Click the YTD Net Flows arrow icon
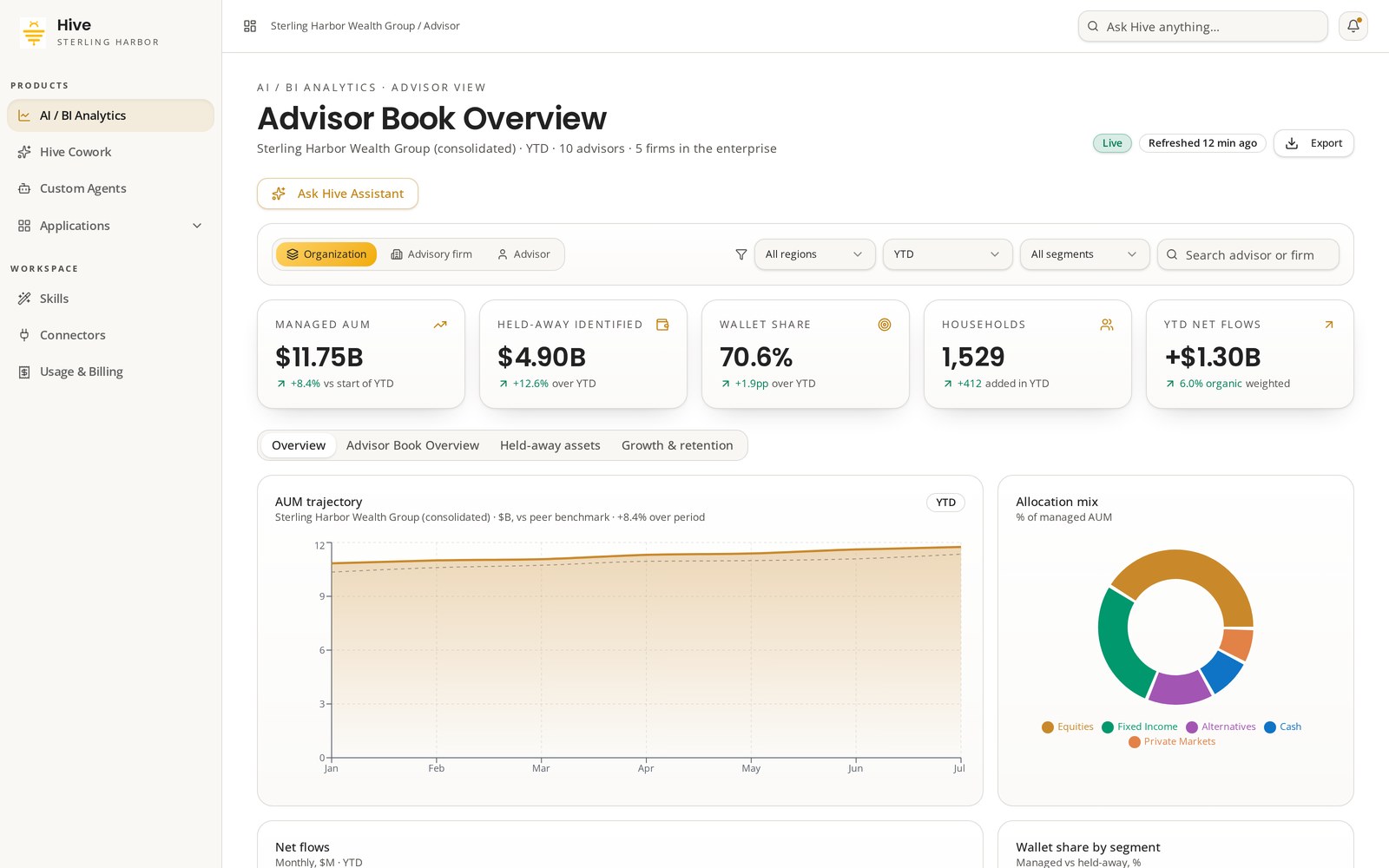Viewport: 1389px width, 868px height. coord(1329,325)
